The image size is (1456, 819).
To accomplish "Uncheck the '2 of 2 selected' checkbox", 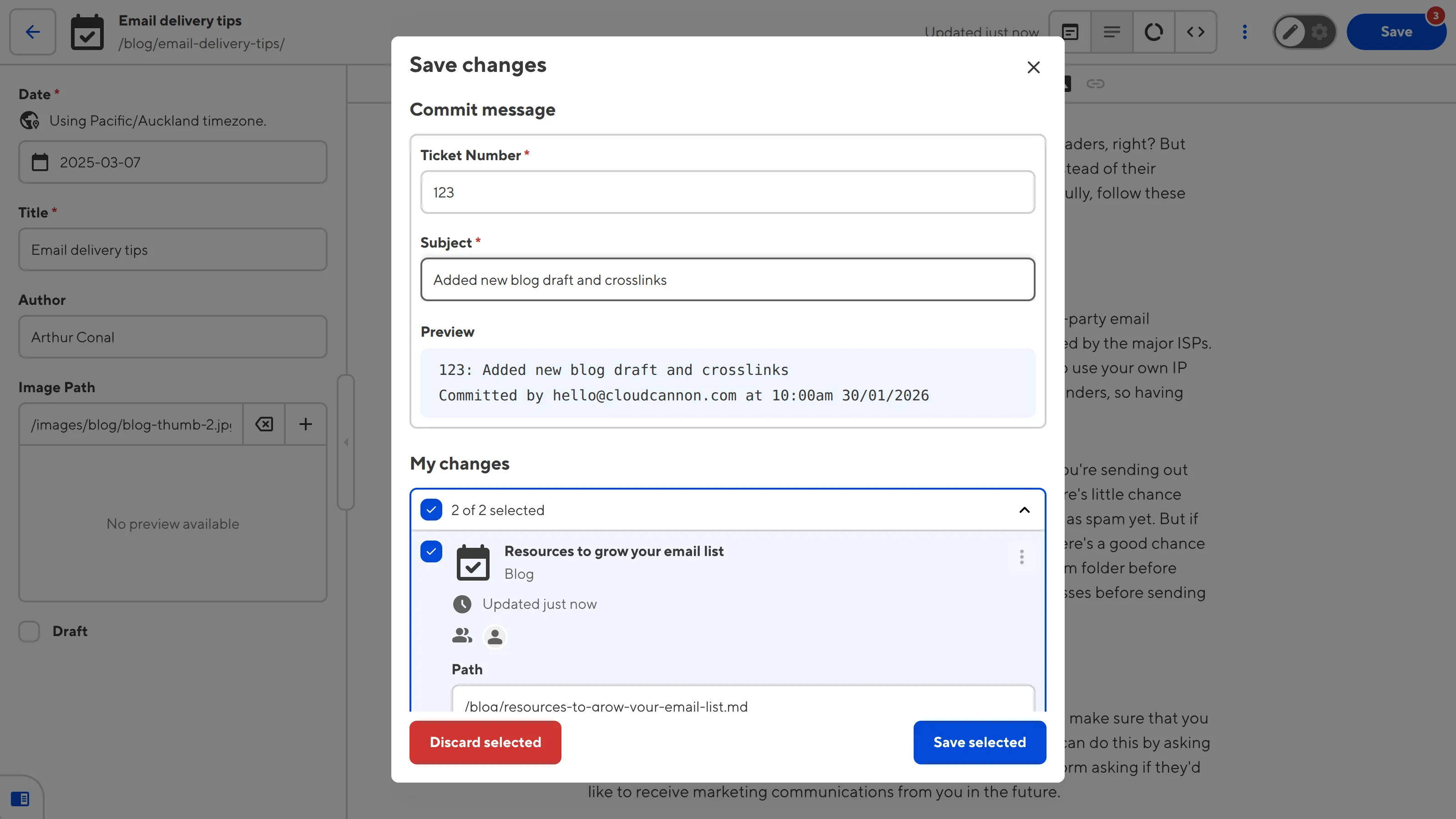I will click(x=431, y=509).
